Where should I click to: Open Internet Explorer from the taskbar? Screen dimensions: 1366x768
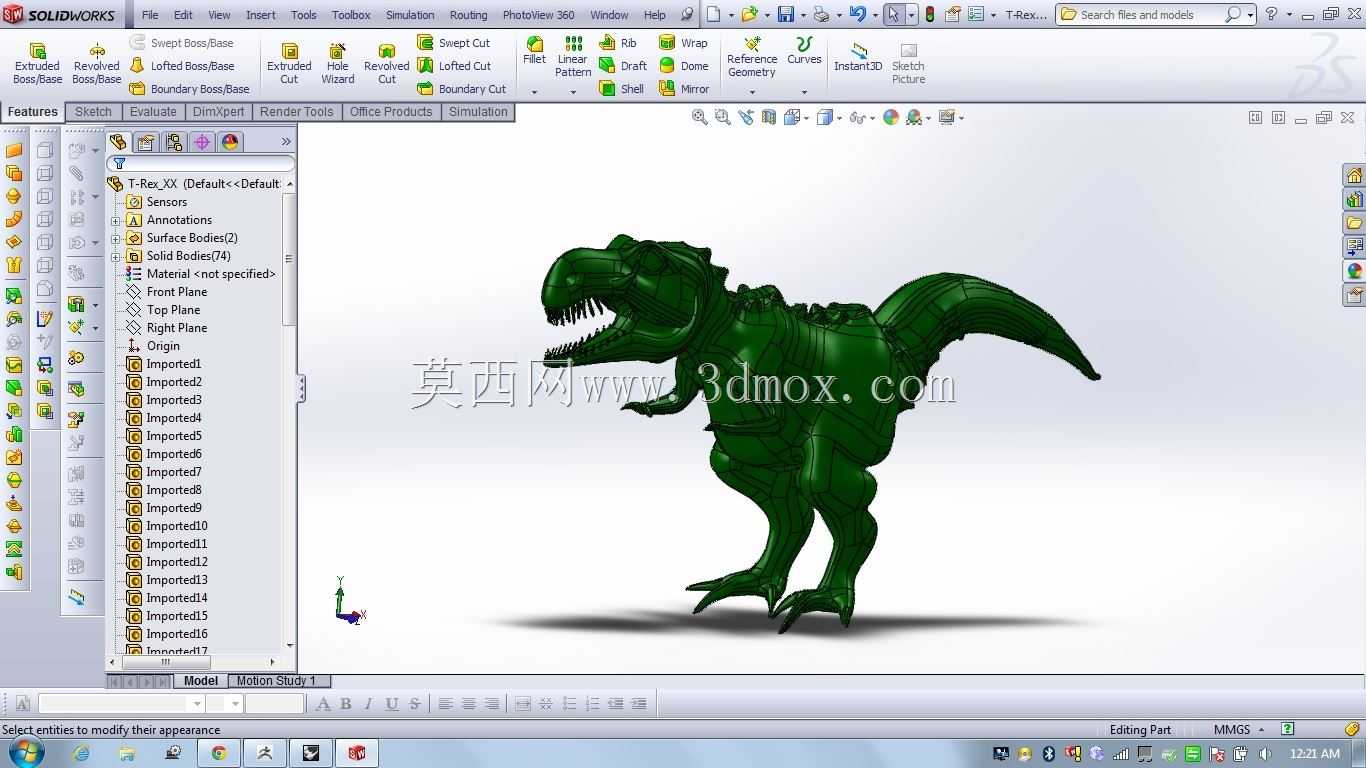coord(81,753)
